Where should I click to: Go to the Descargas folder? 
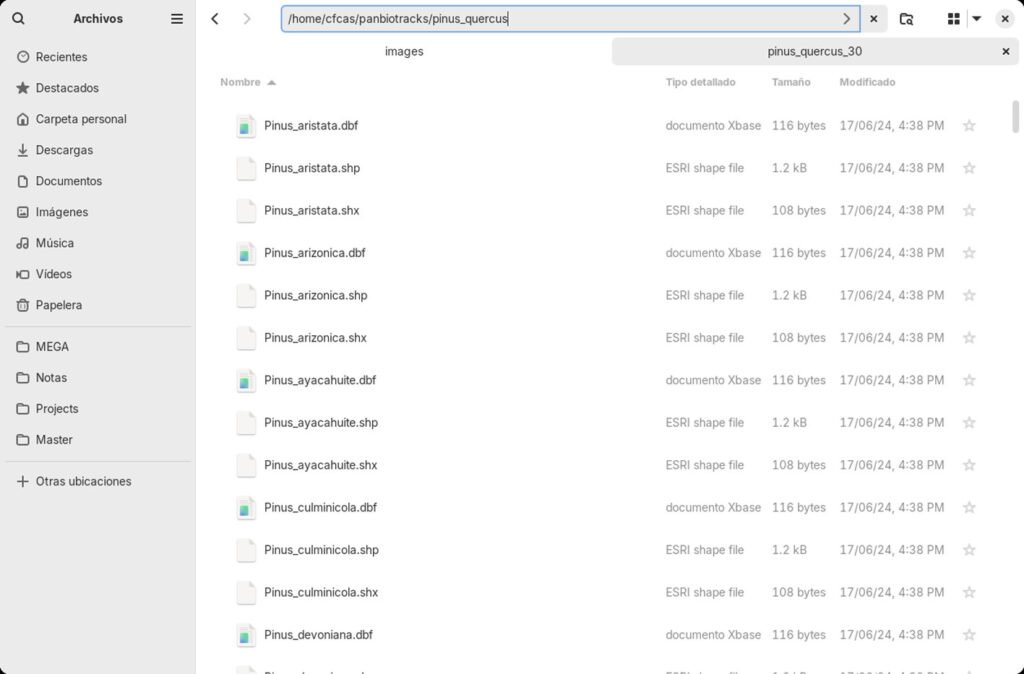pyautogui.click(x=64, y=150)
